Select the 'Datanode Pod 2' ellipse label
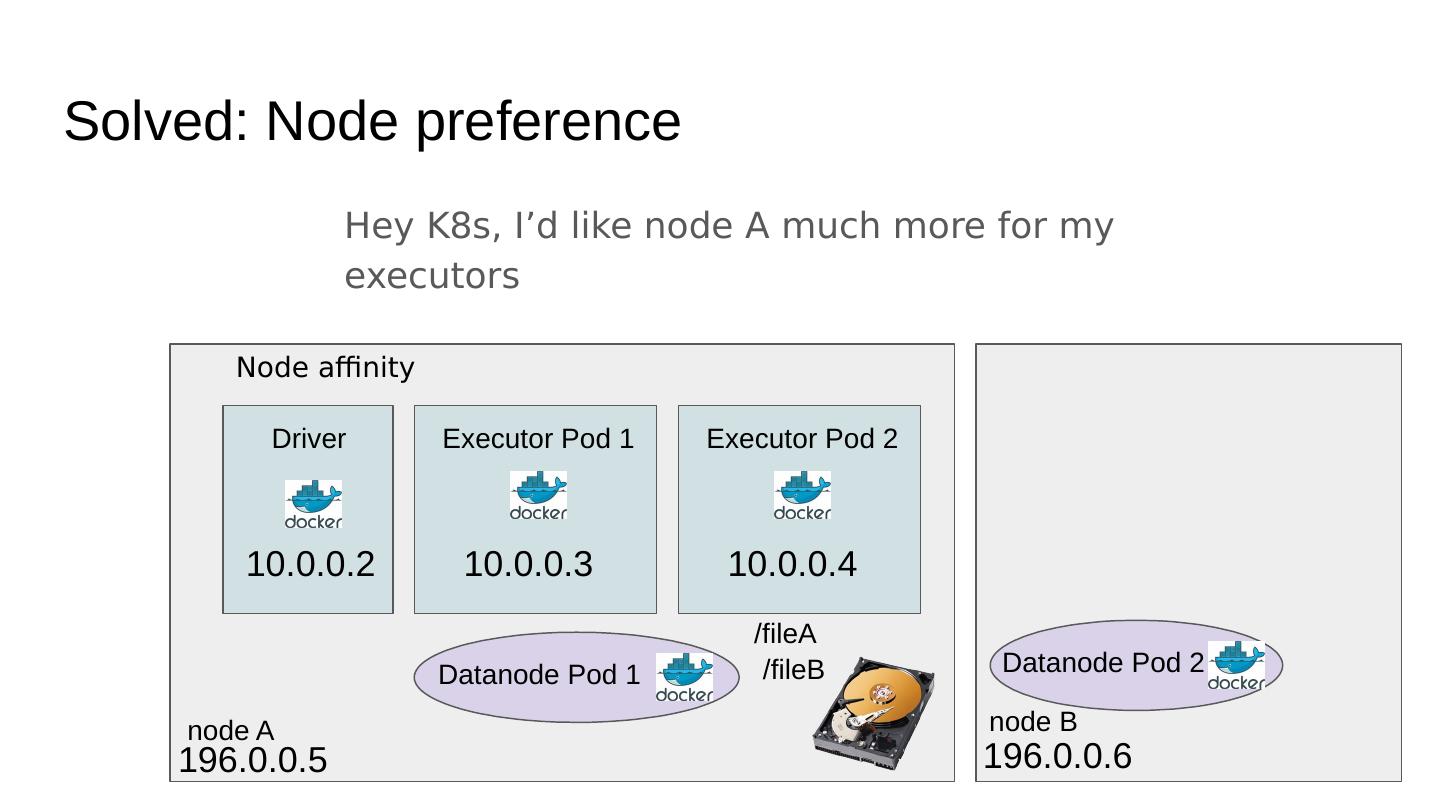 (1103, 663)
